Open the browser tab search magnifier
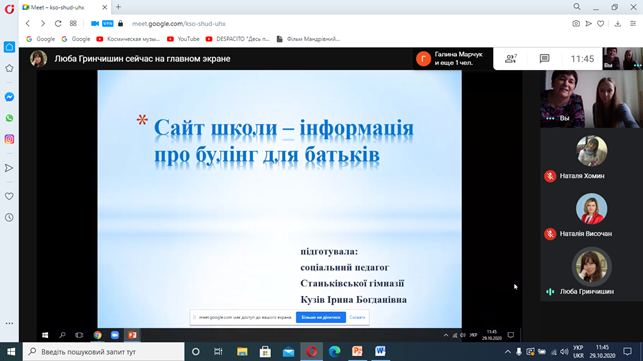The image size is (643, 361). (577, 7)
